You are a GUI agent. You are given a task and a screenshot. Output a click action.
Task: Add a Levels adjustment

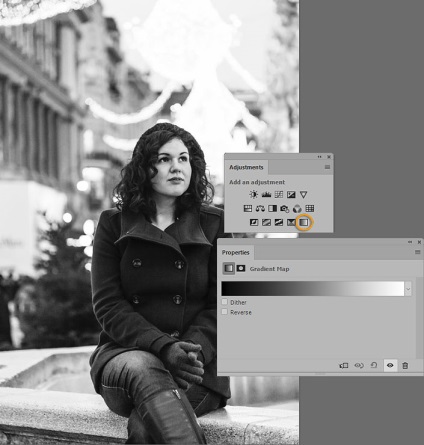coord(266,194)
